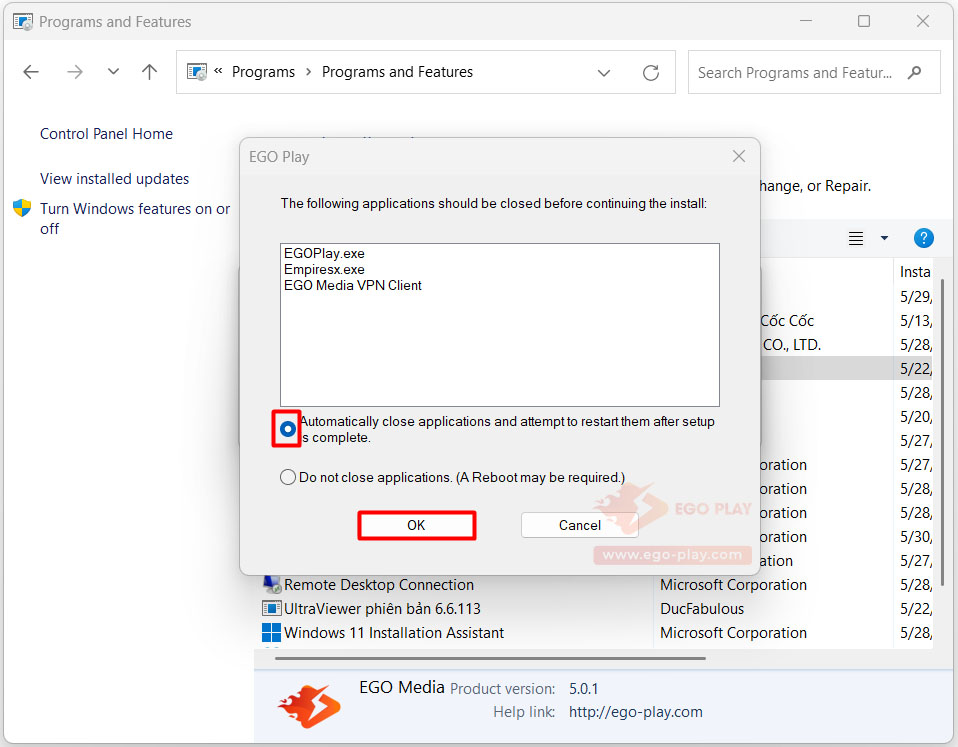Minimize the Programs and Features window
Image resolution: width=958 pixels, height=747 pixels.
(x=806, y=21)
